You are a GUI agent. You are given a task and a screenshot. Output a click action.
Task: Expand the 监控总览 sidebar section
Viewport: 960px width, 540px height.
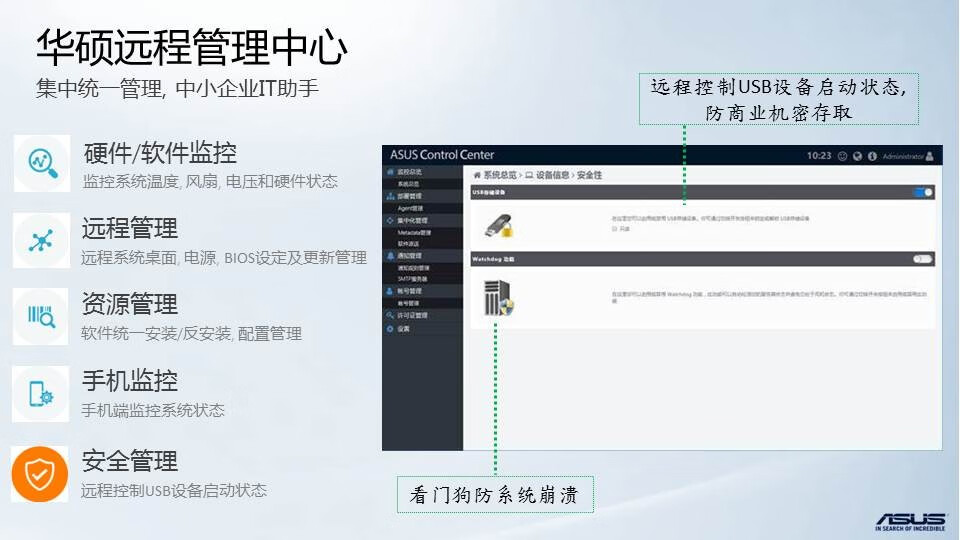[422, 172]
